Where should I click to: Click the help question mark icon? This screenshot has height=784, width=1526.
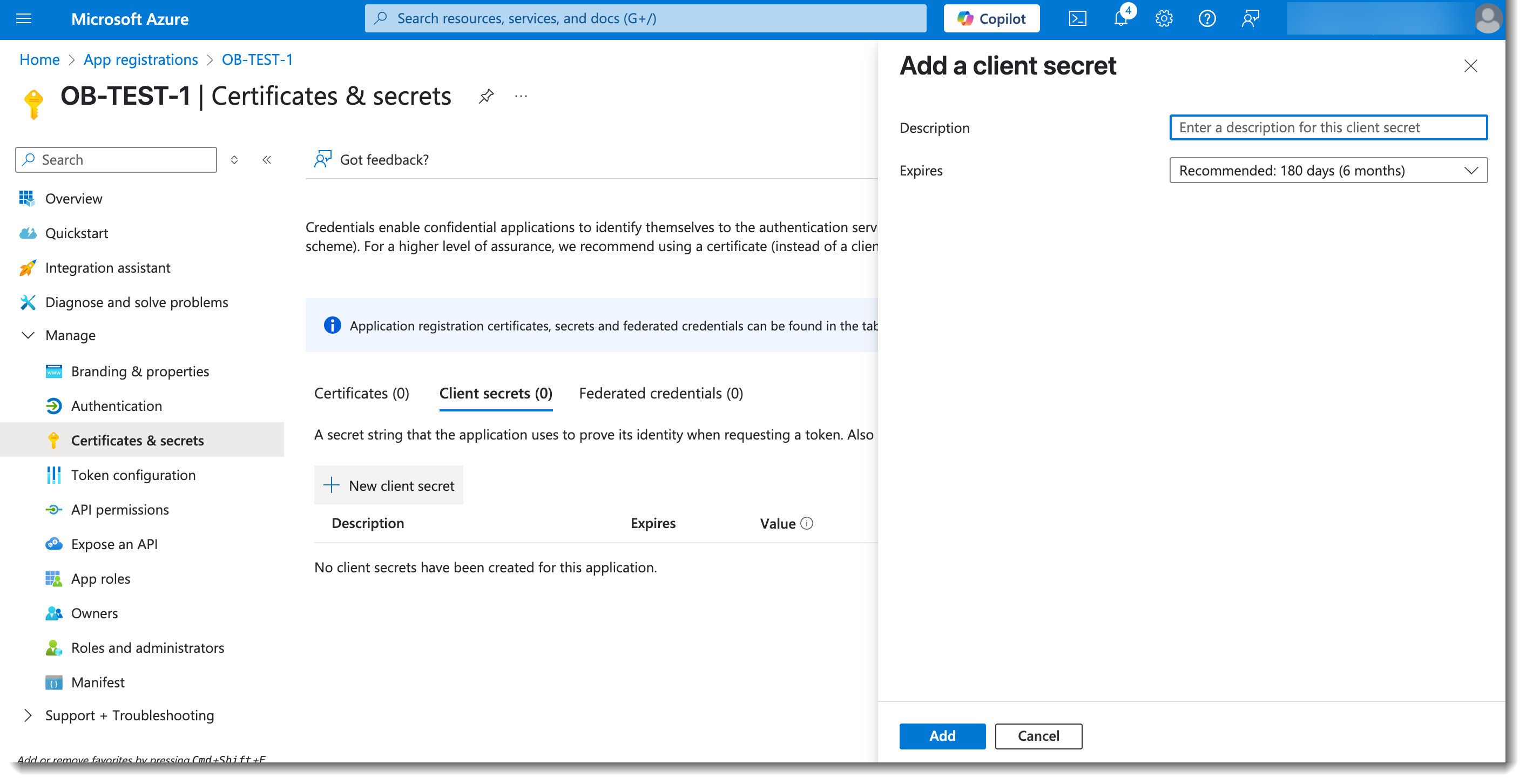pos(1207,18)
